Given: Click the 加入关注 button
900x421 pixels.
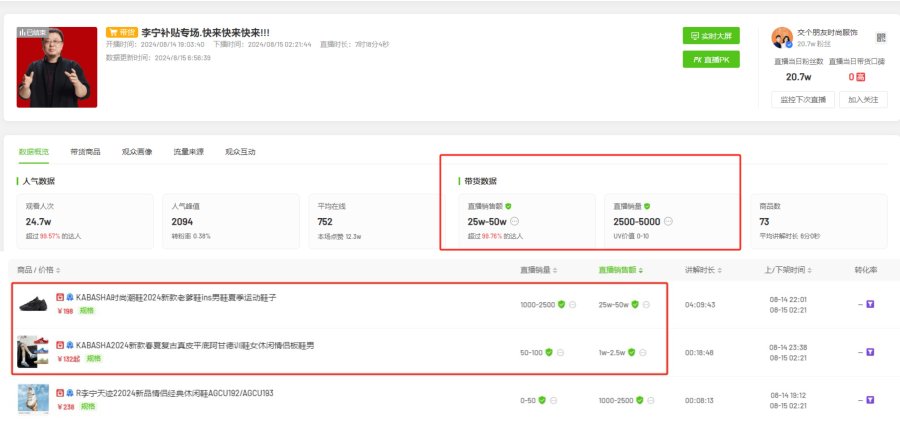Looking at the screenshot, I should click(863, 99).
